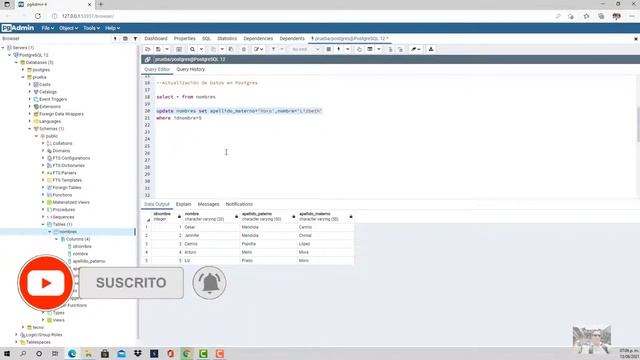Image resolution: width=640 pixels, height=360 pixels.
Task: Open the Notifications results tab
Action: point(239,204)
